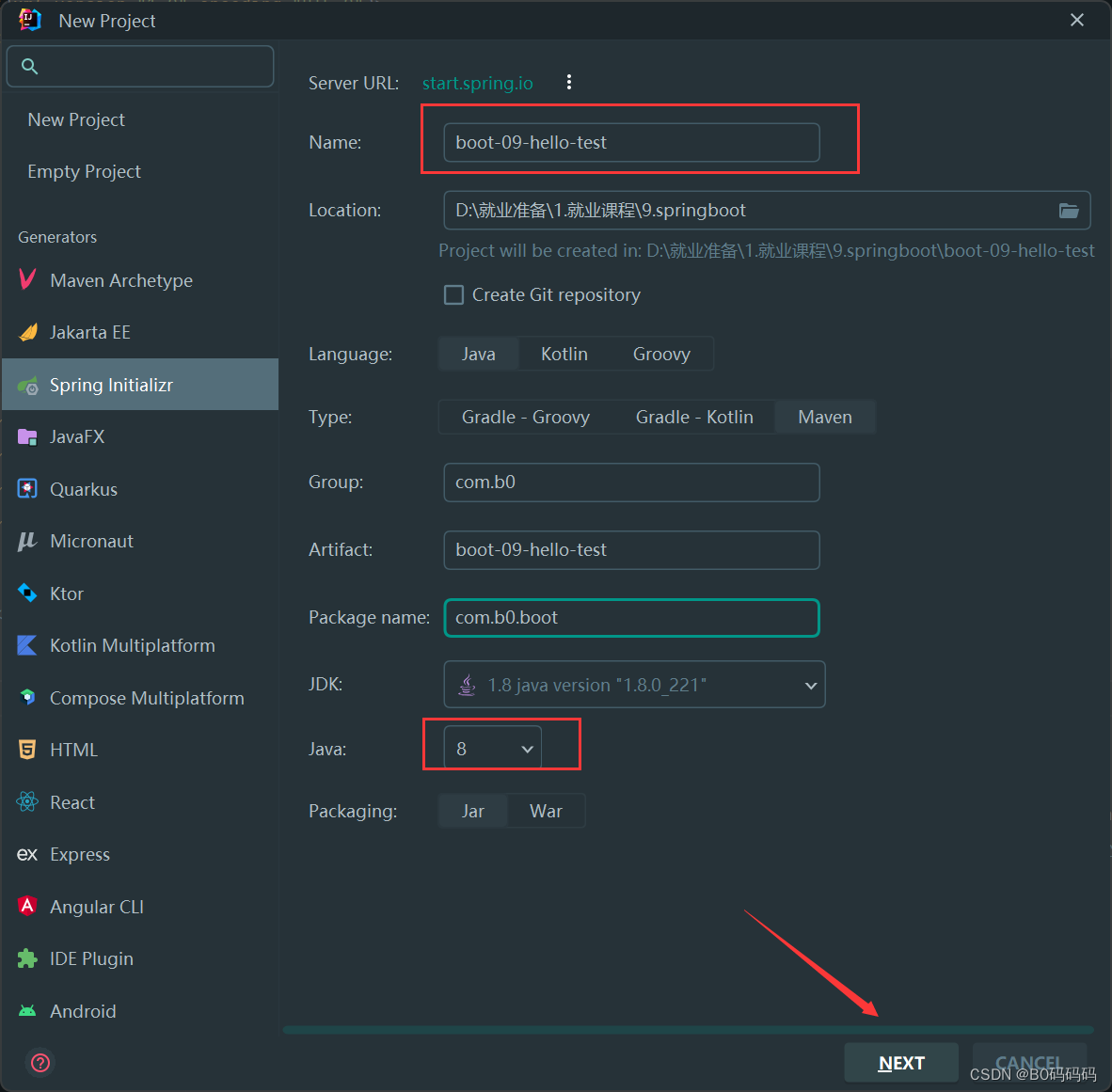Select Empty Project in sidebar

coord(140,171)
